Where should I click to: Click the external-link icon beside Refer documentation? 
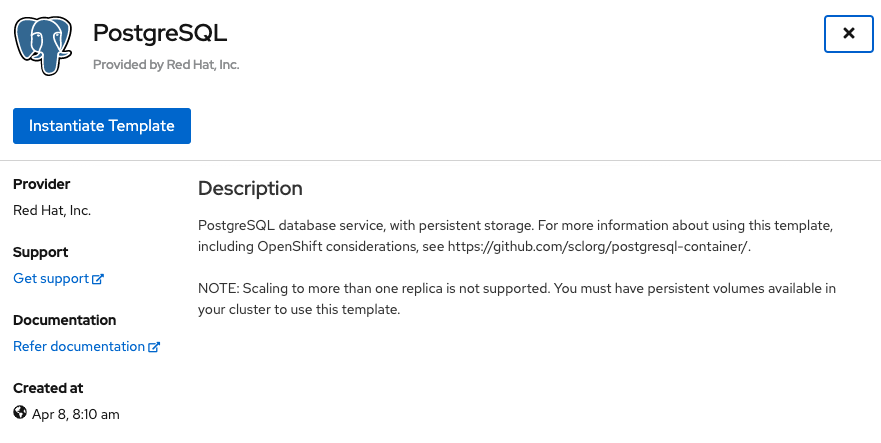pyautogui.click(x=154, y=347)
